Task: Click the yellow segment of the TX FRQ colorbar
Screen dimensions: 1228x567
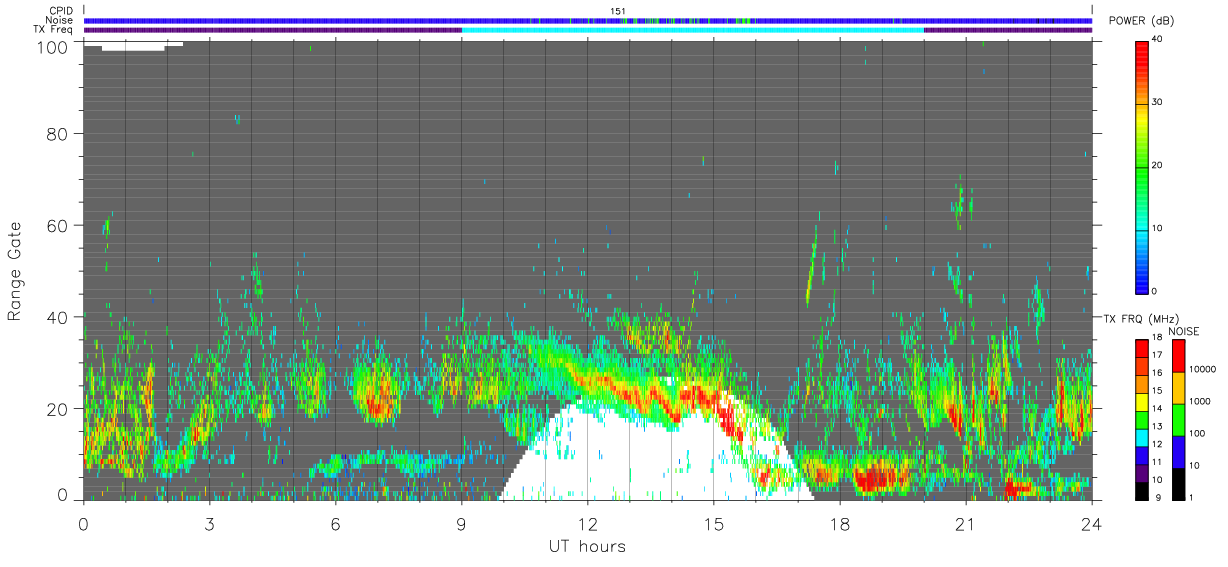Action: point(1142,402)
